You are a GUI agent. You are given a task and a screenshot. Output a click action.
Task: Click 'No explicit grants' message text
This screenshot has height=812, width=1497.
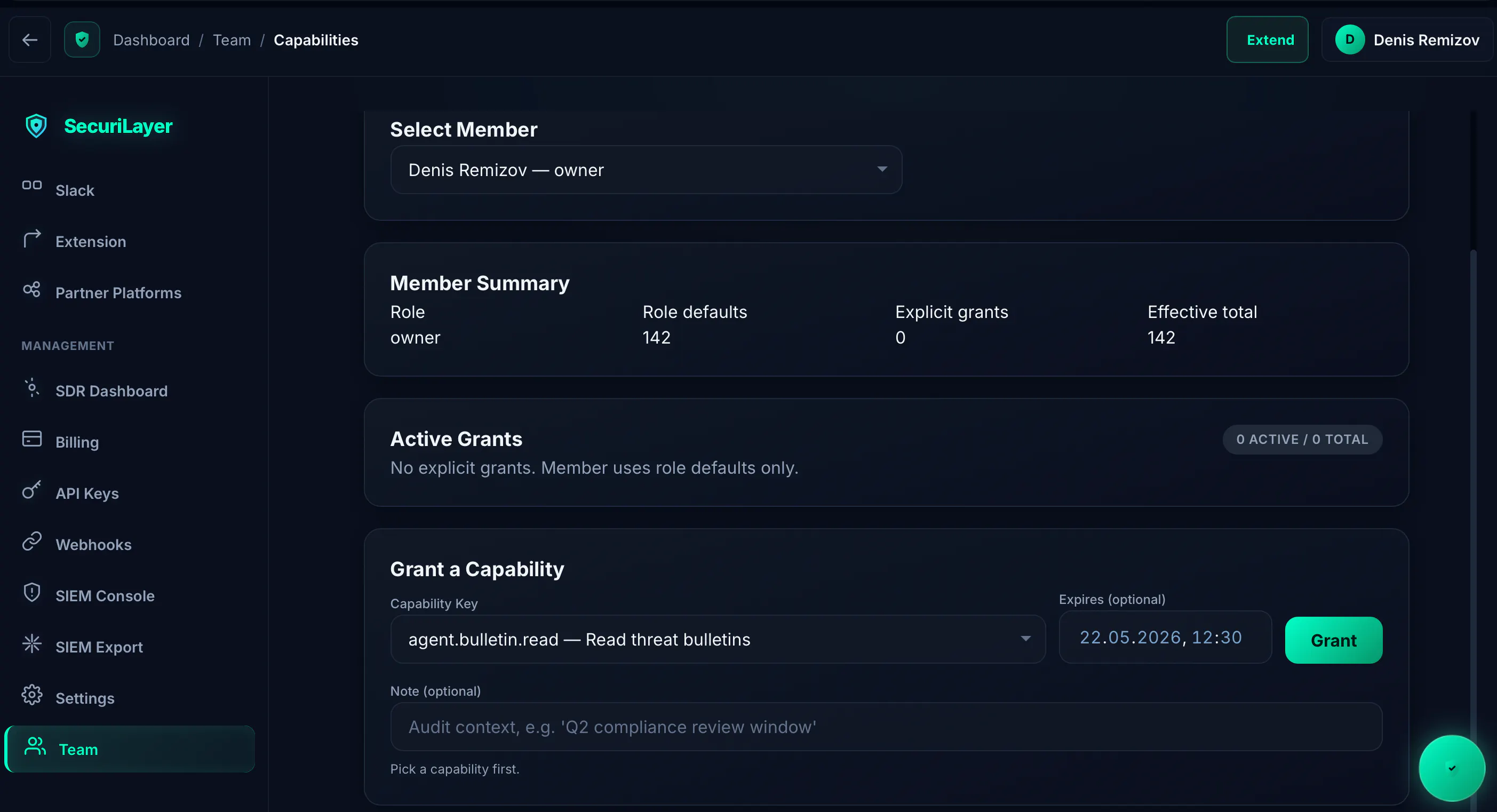(594, 468)
